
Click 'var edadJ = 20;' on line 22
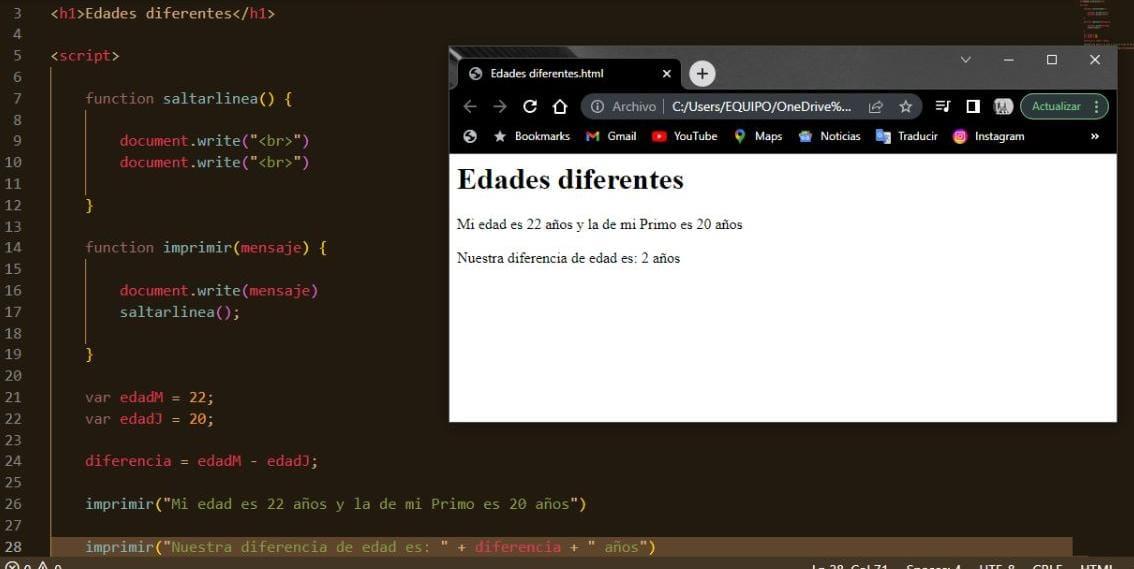[150, 419]
